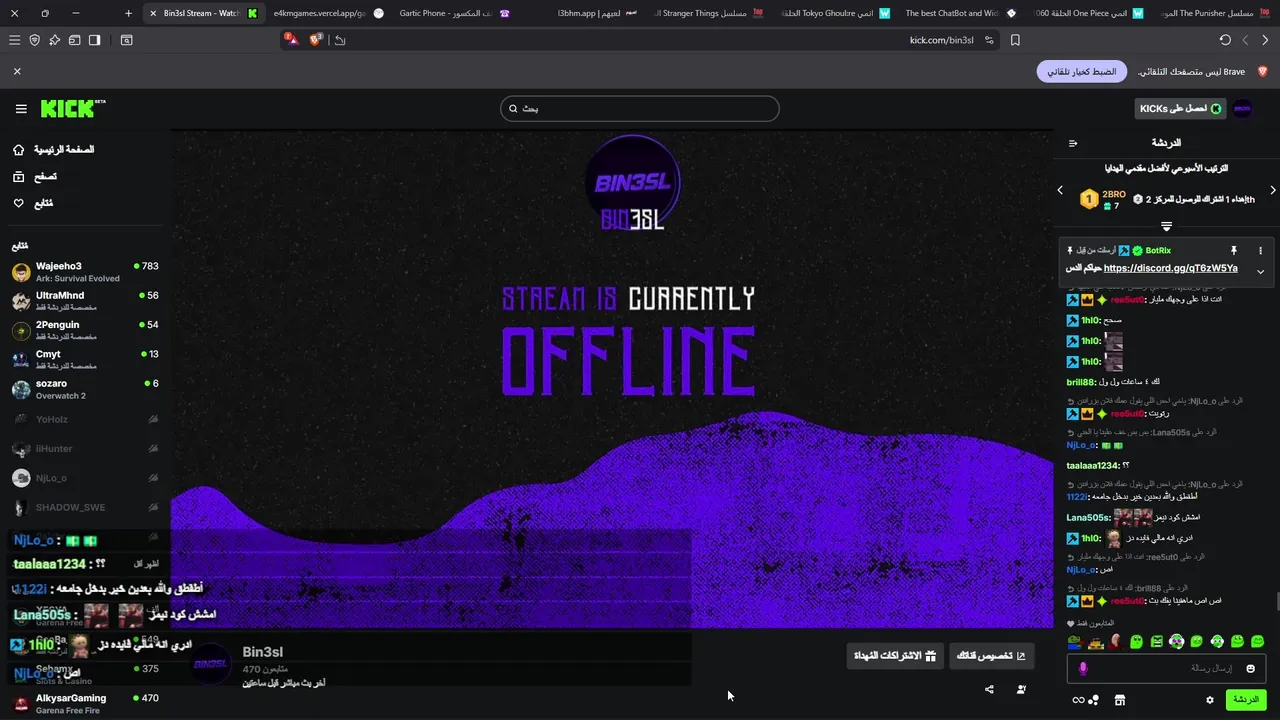The width and height of the screenshot is (1280, 720).
Task: Open the emoji picker in chat input
Action: click(x=1250, y=668)
